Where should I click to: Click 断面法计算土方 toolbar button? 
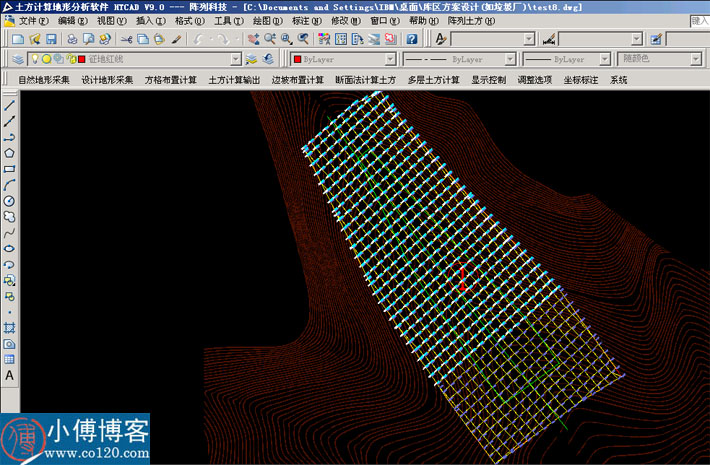(365, 79)
